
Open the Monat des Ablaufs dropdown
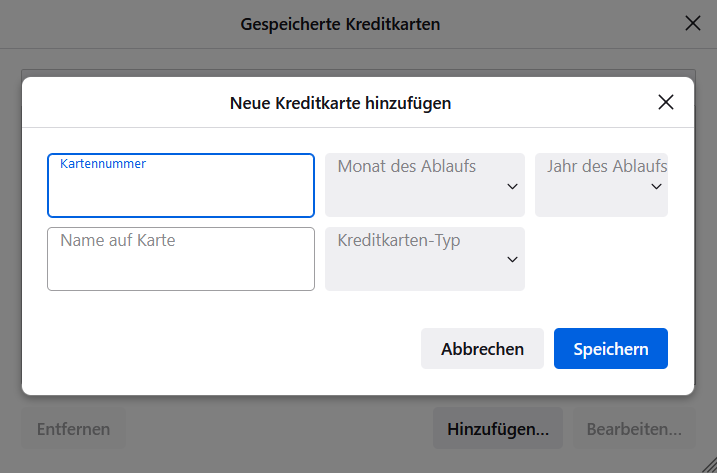pos(424,185)
